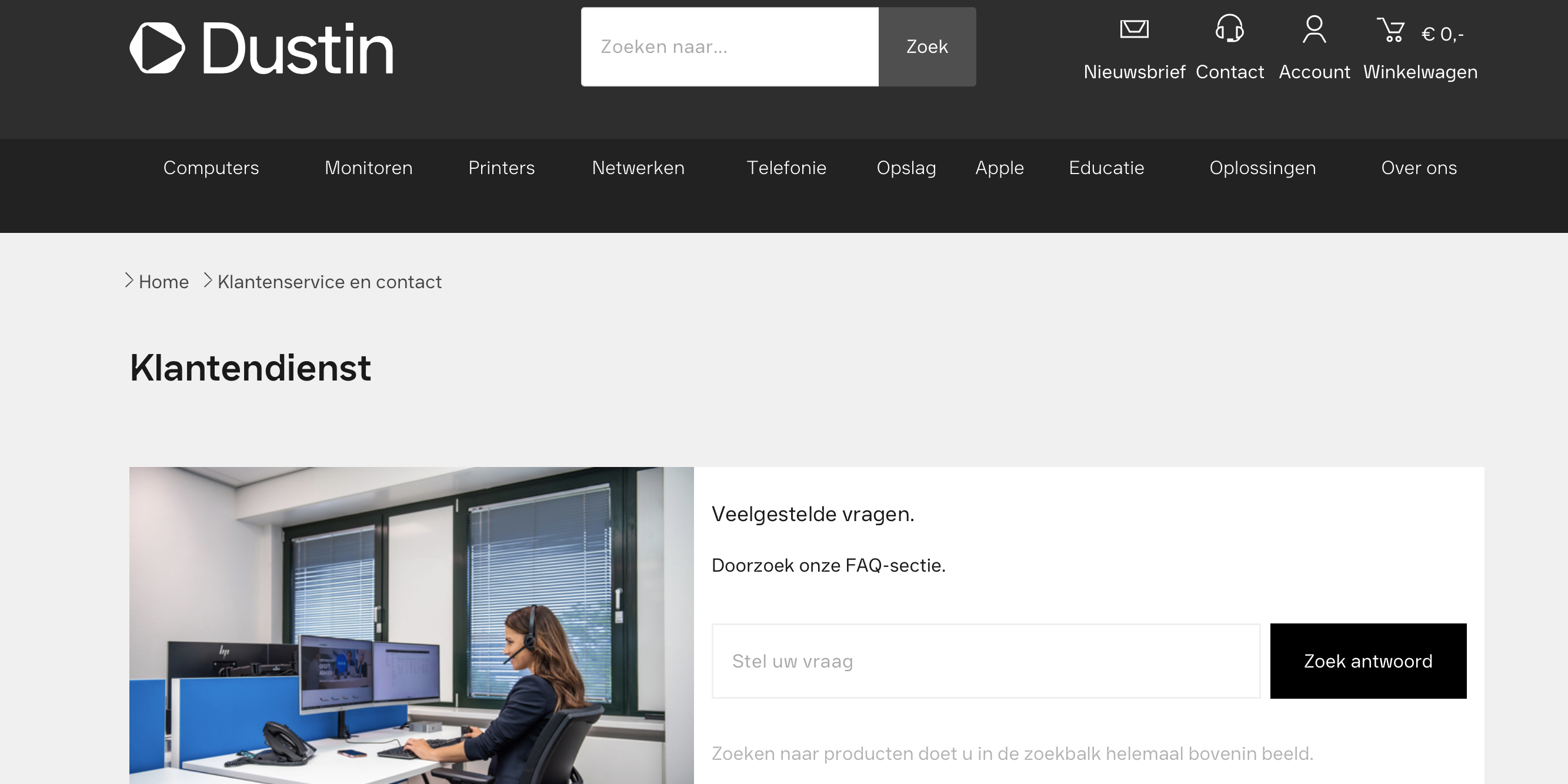The height and width of the screenshot is (784, 1568).
Task: Toggle visibility of Netwerken menu item
Action: pos(637,167)
